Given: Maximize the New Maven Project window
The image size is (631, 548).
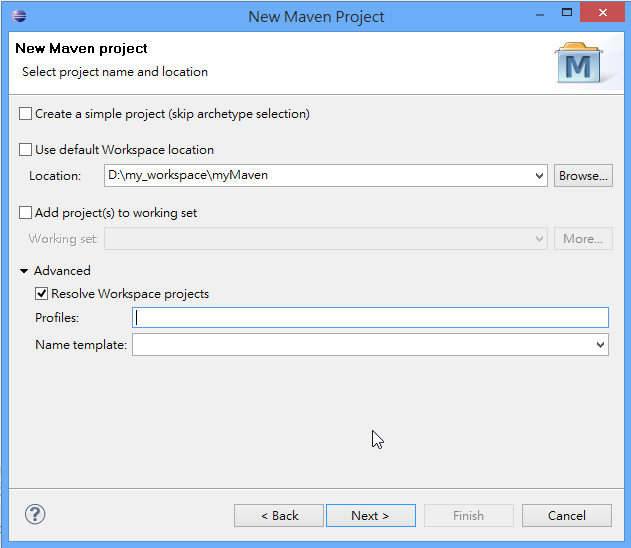Looking at the screenshot, I should click(567, 13).
